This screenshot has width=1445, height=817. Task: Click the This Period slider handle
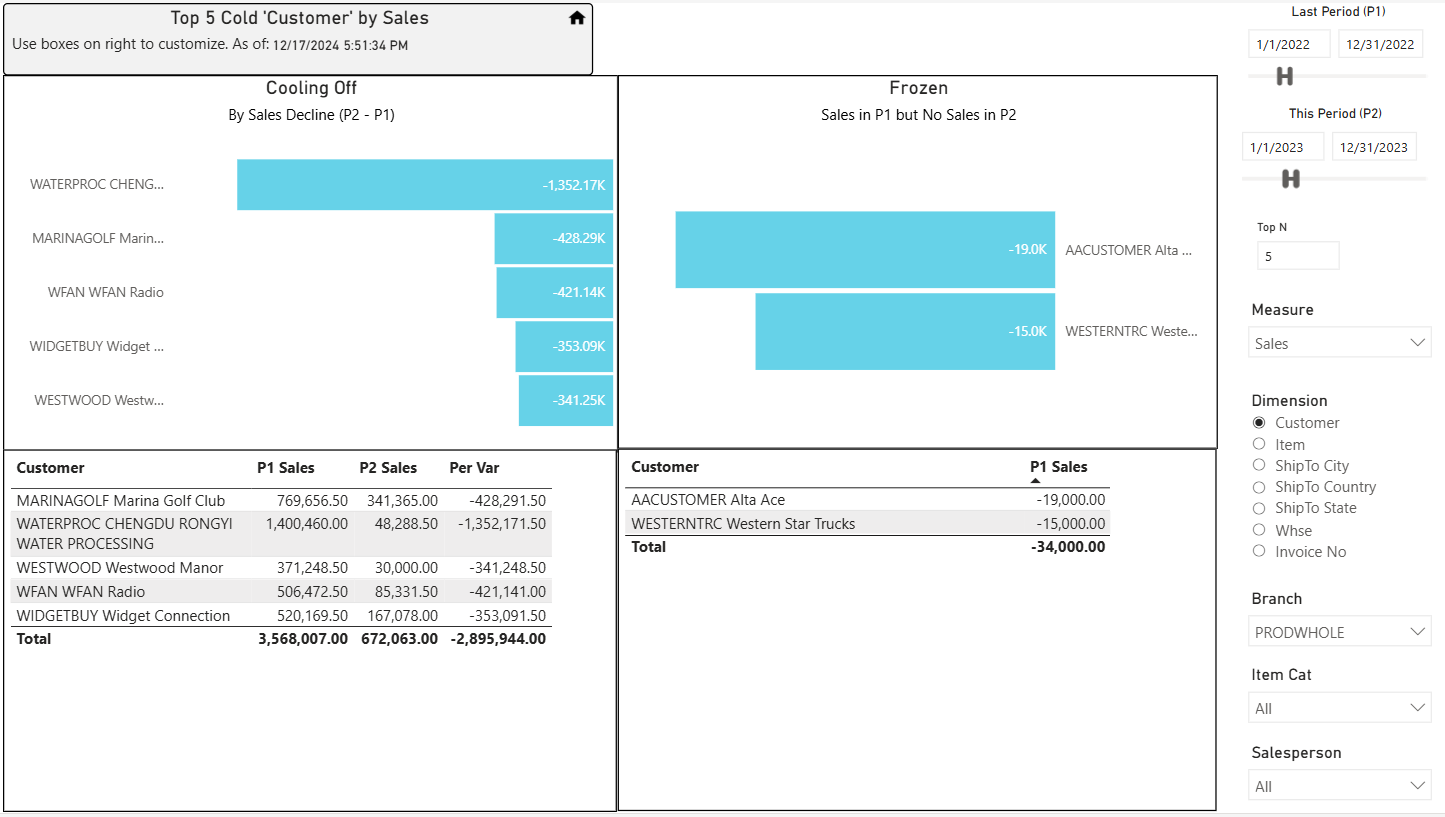pyautogui.click(x=1291, y=179)
